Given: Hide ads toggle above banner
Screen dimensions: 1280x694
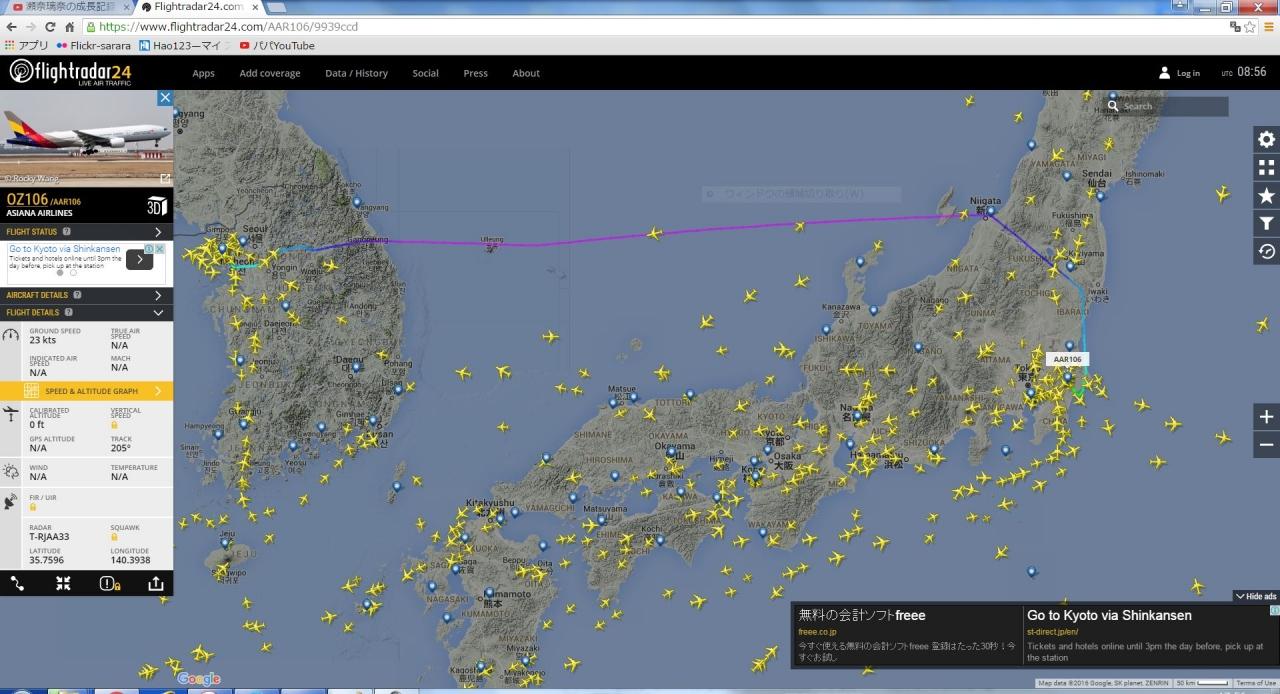Looking at the screenshot, I should pos(1256,596).
